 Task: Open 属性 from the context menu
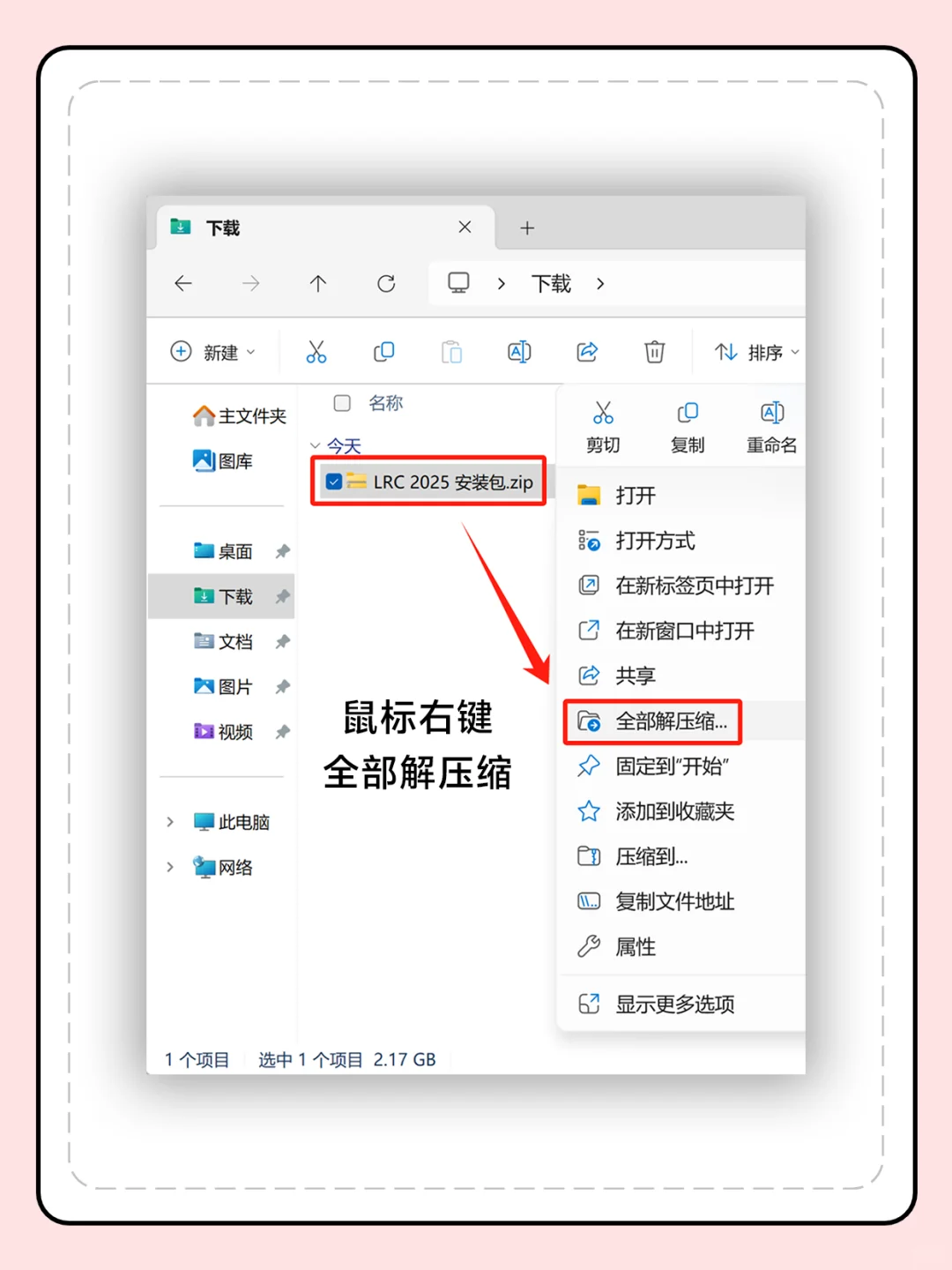[635, 946]
